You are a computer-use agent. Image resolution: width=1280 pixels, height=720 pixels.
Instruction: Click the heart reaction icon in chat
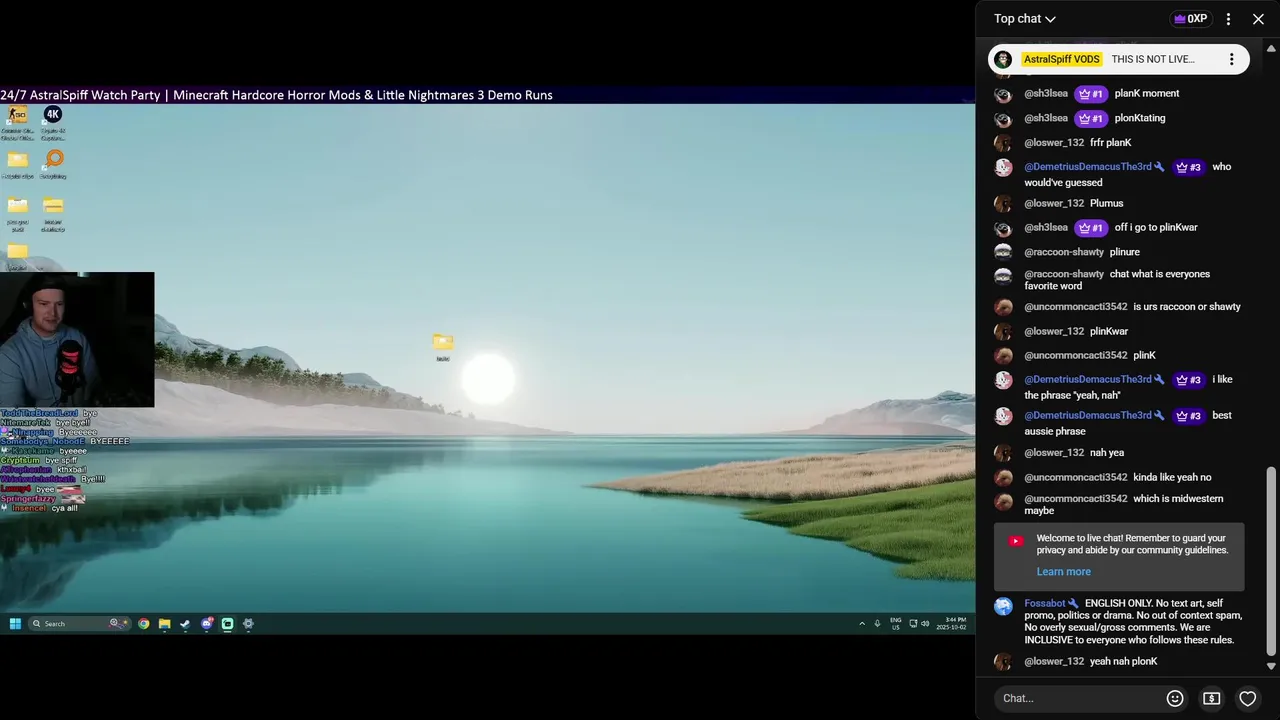tap(1247, 698)
